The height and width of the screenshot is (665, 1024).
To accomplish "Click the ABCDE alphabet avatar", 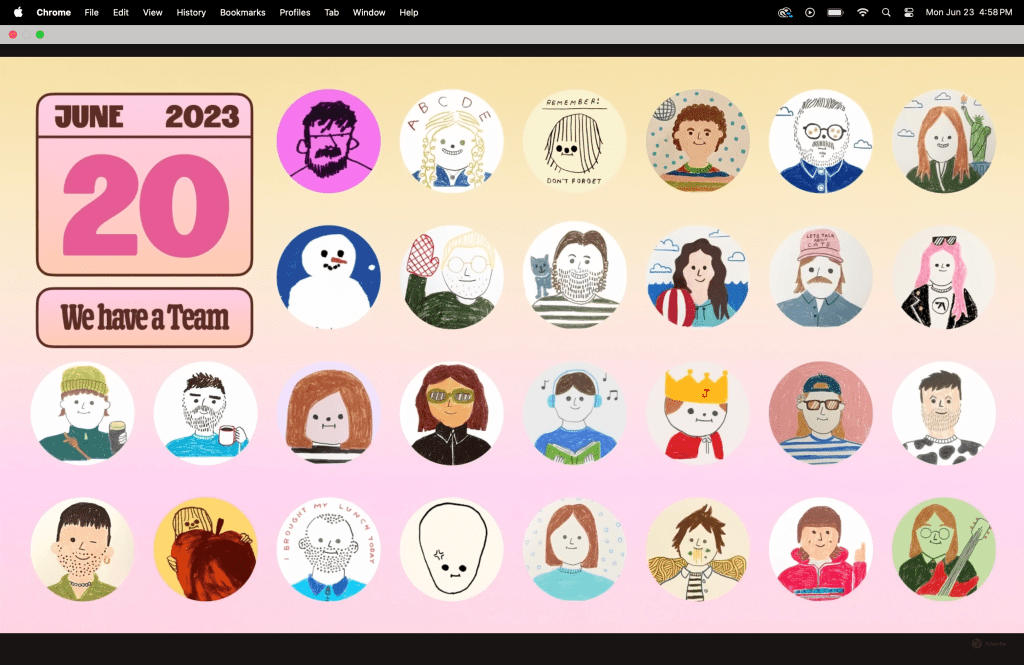I will point(451,141).
